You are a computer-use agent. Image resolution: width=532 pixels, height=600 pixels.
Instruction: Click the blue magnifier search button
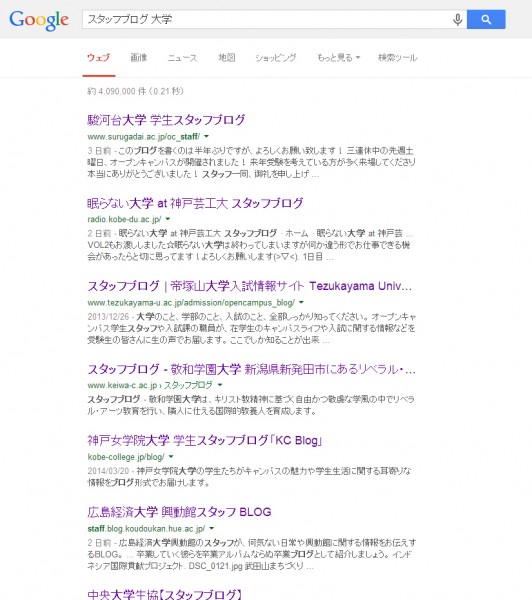[486, 19]
